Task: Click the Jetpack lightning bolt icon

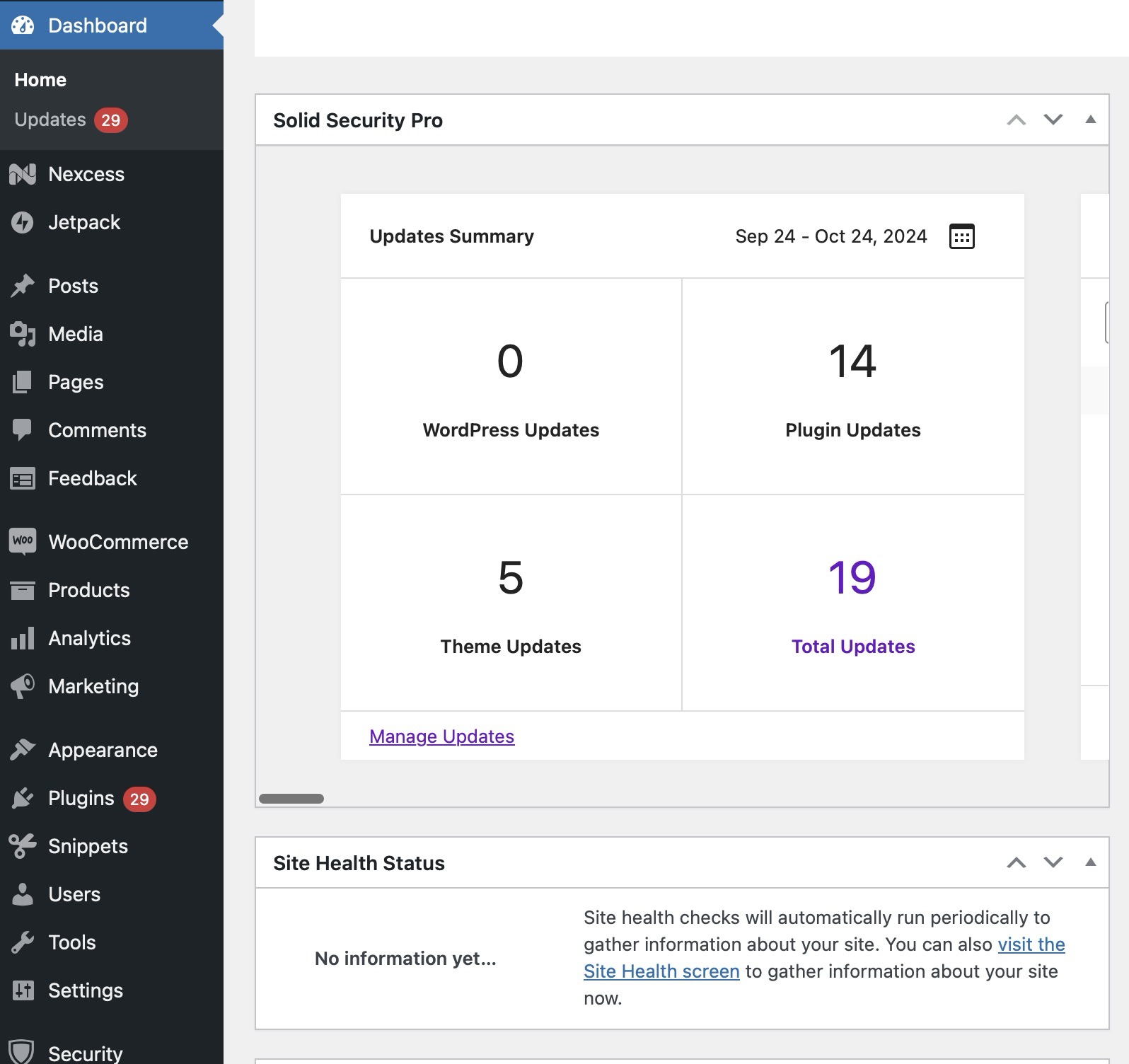Action: pyautogui.click(x=23, y=222)
